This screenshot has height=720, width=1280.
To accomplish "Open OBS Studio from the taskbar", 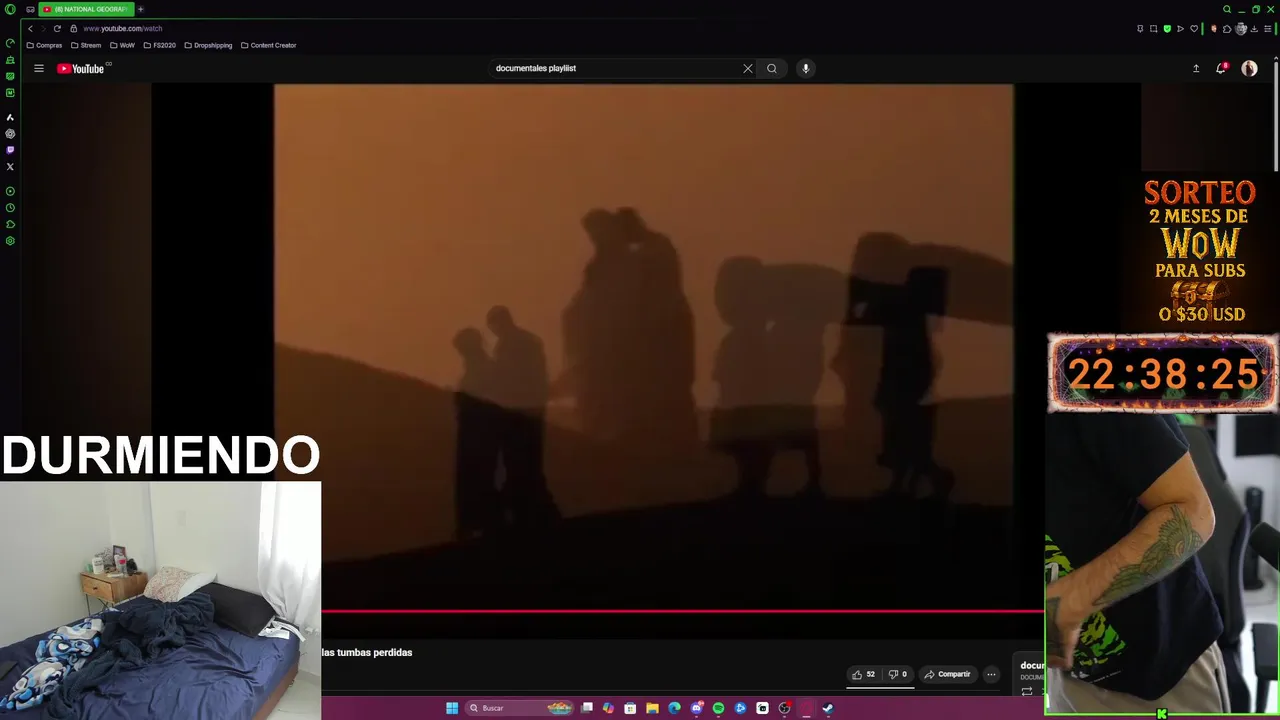I will point(784,708).
